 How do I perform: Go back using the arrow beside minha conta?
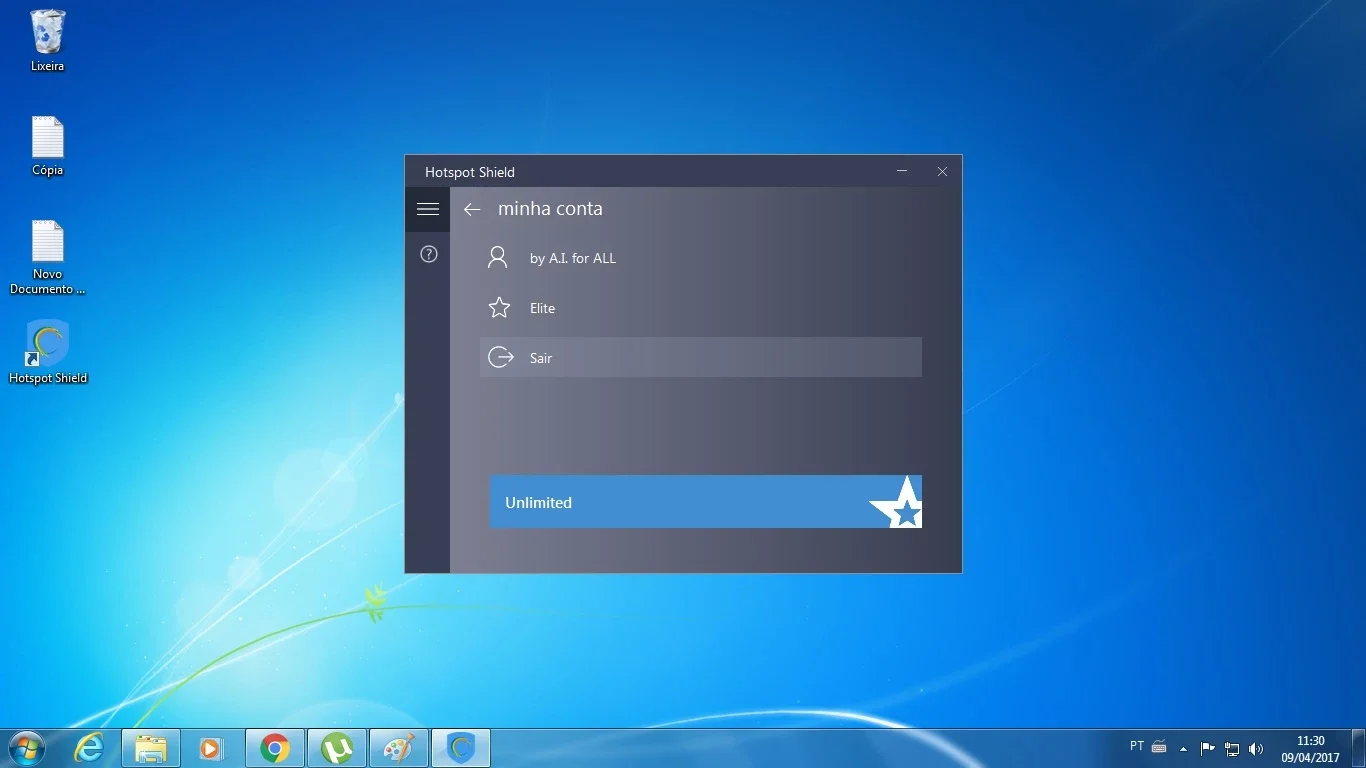(x=472, y=209)
